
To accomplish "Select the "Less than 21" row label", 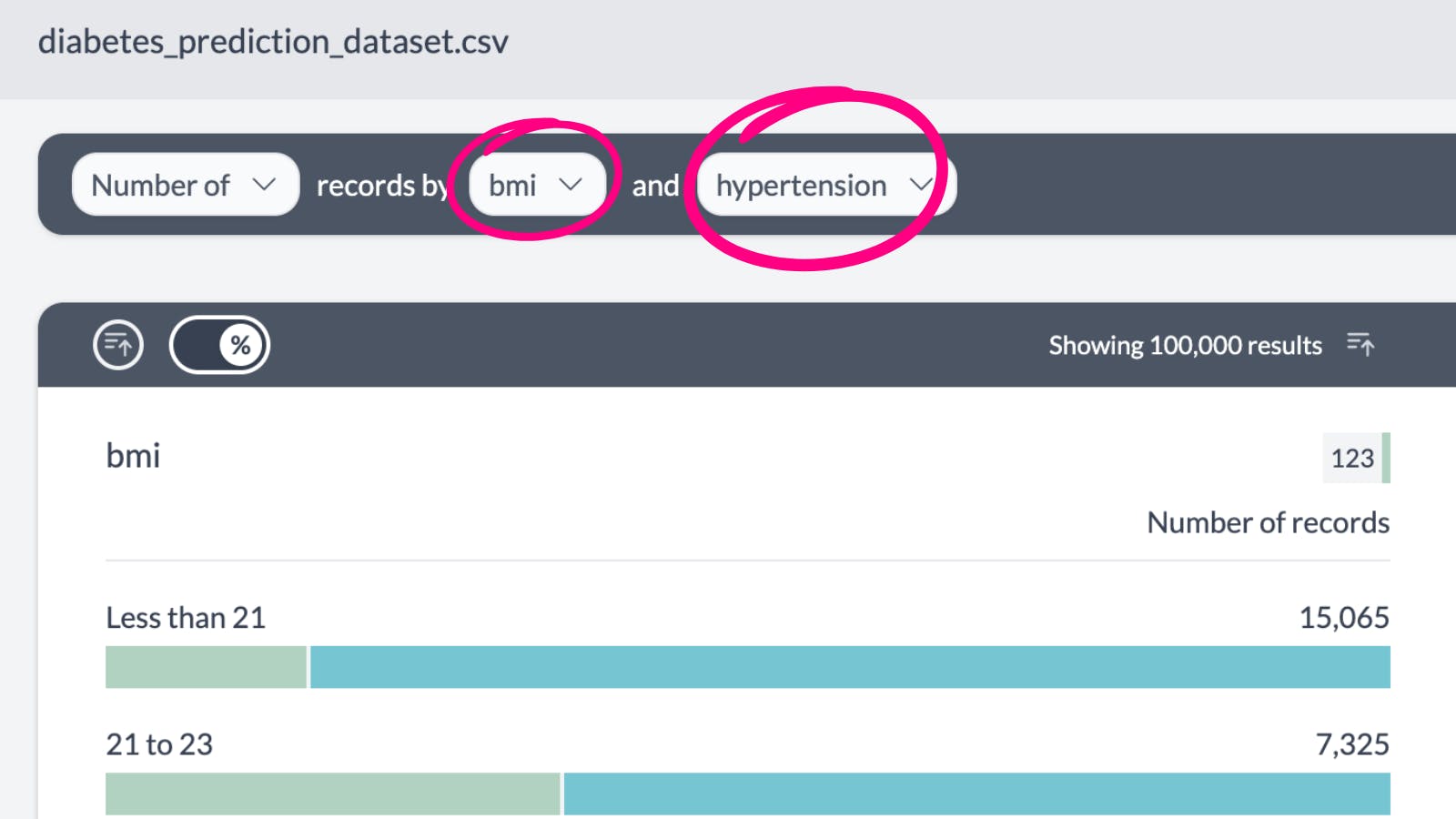I will click(186, 618).
